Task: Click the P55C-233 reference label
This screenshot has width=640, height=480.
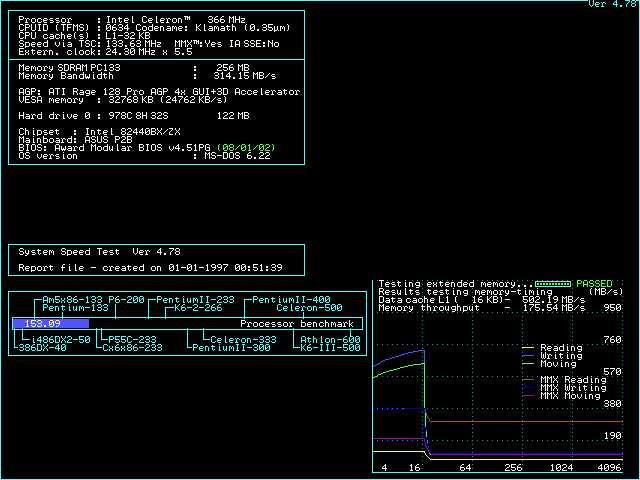Action: click(x=132, y=340)
